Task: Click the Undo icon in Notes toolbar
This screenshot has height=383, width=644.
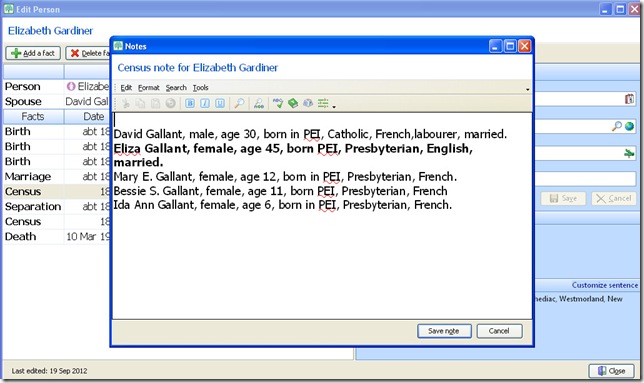Action: click(x=170, y=103)
